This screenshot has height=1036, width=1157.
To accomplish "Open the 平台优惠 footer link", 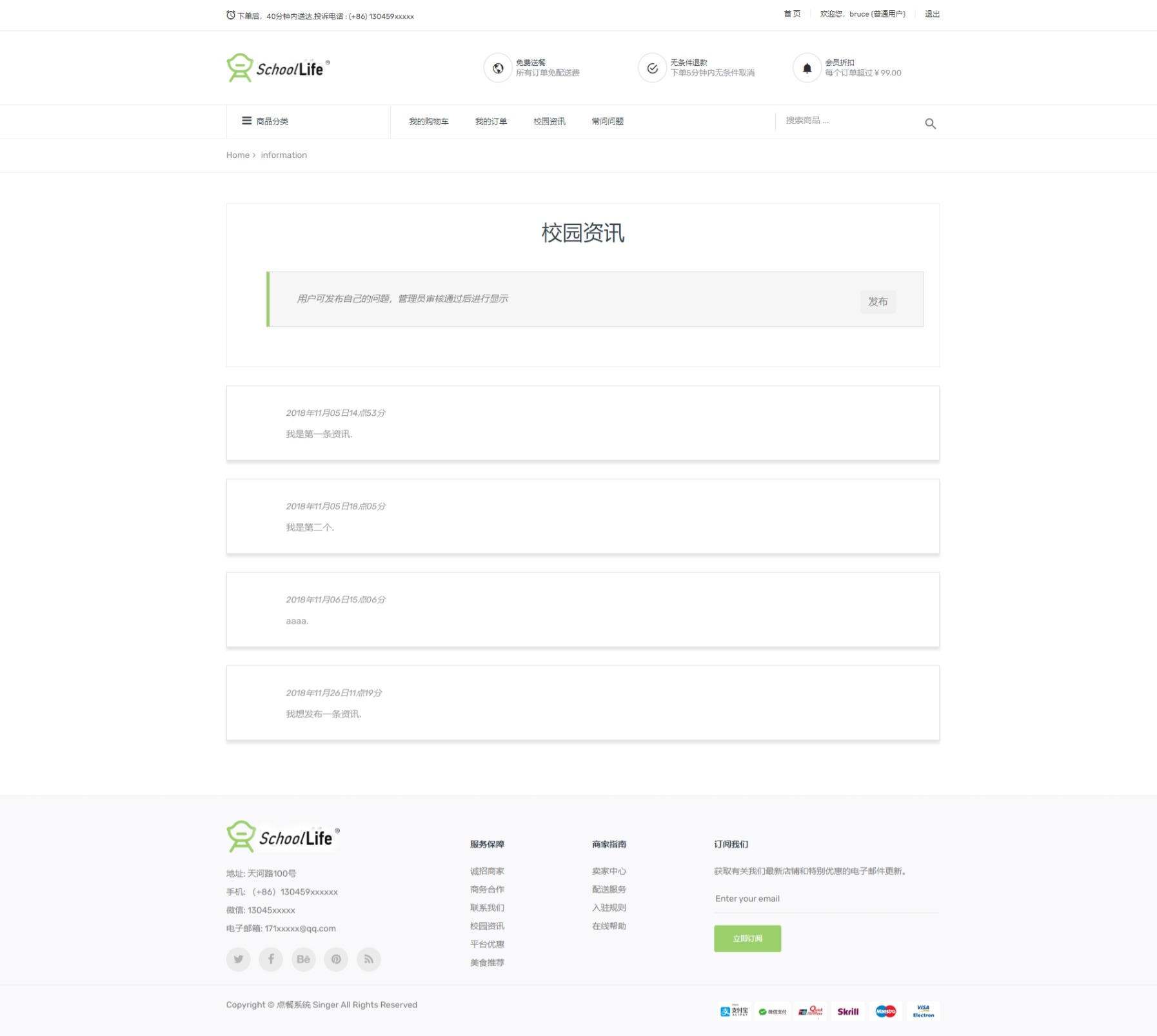I will pos(487,944).
